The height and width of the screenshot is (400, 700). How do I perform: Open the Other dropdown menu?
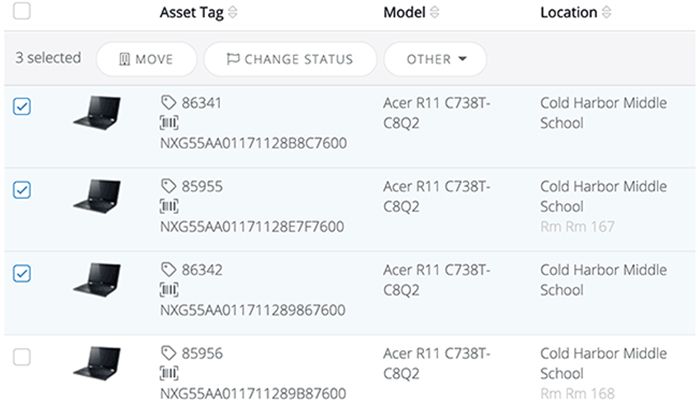tap(436, 59)
